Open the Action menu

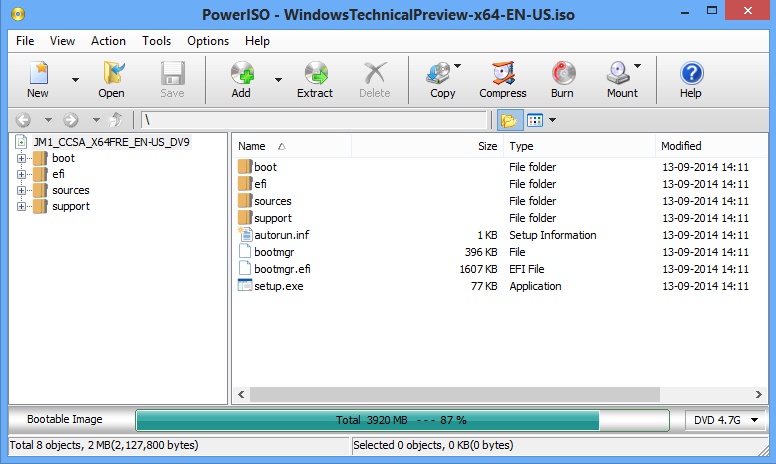108,41
